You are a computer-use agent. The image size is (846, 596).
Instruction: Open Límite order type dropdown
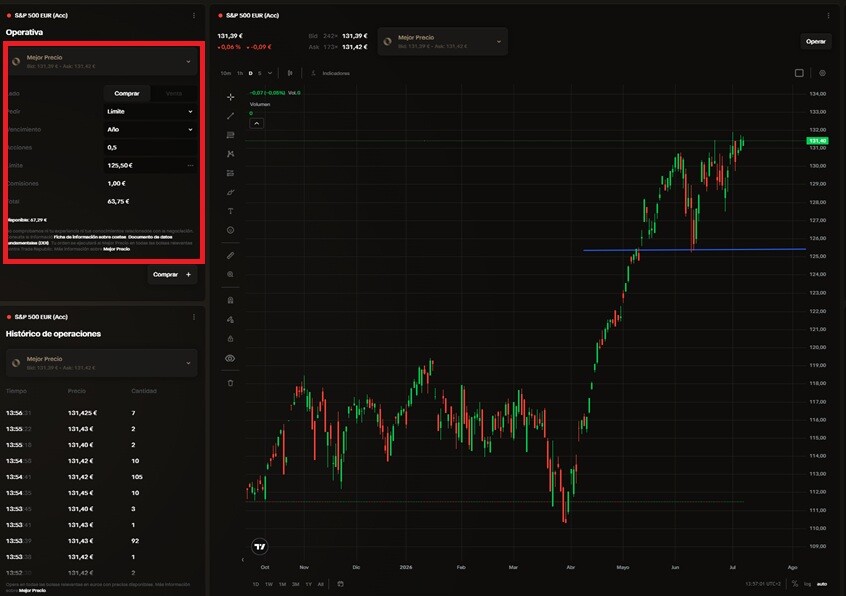150,112
